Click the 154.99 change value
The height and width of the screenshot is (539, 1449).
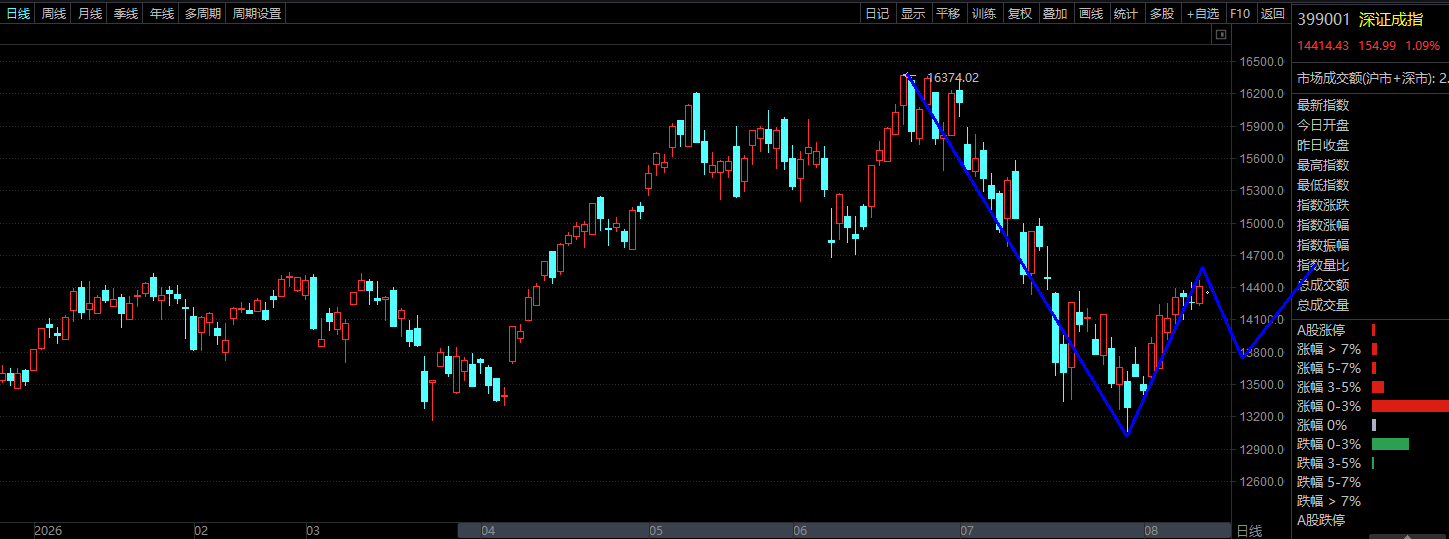pos(1376,46)
